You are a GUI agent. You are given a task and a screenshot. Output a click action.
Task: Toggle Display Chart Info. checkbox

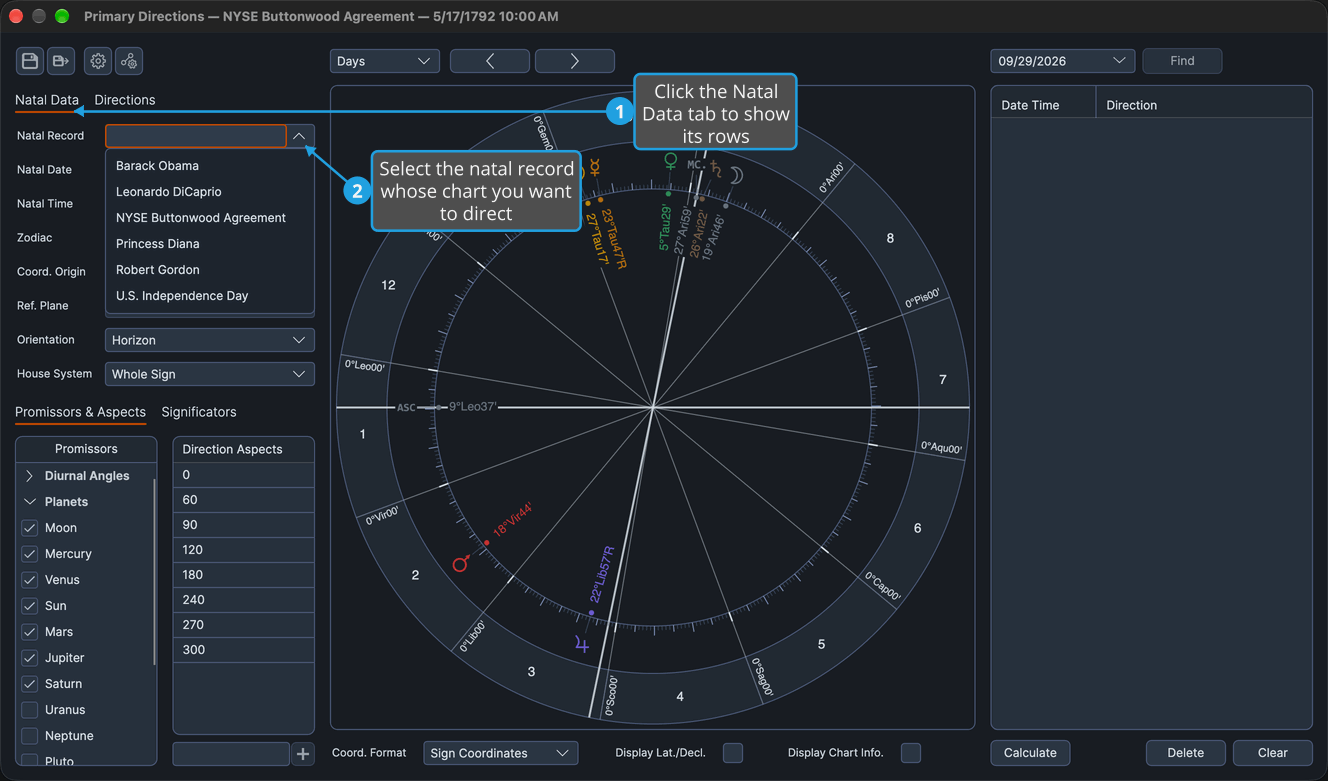click(911, 753)
